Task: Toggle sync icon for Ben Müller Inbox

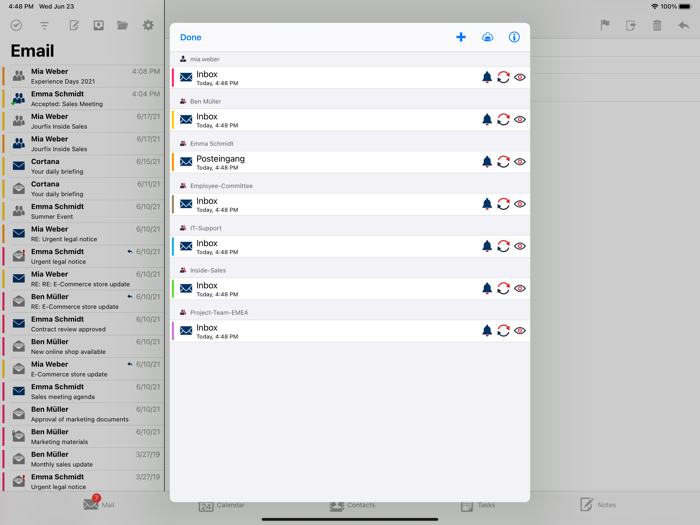Action: [503, 120]
